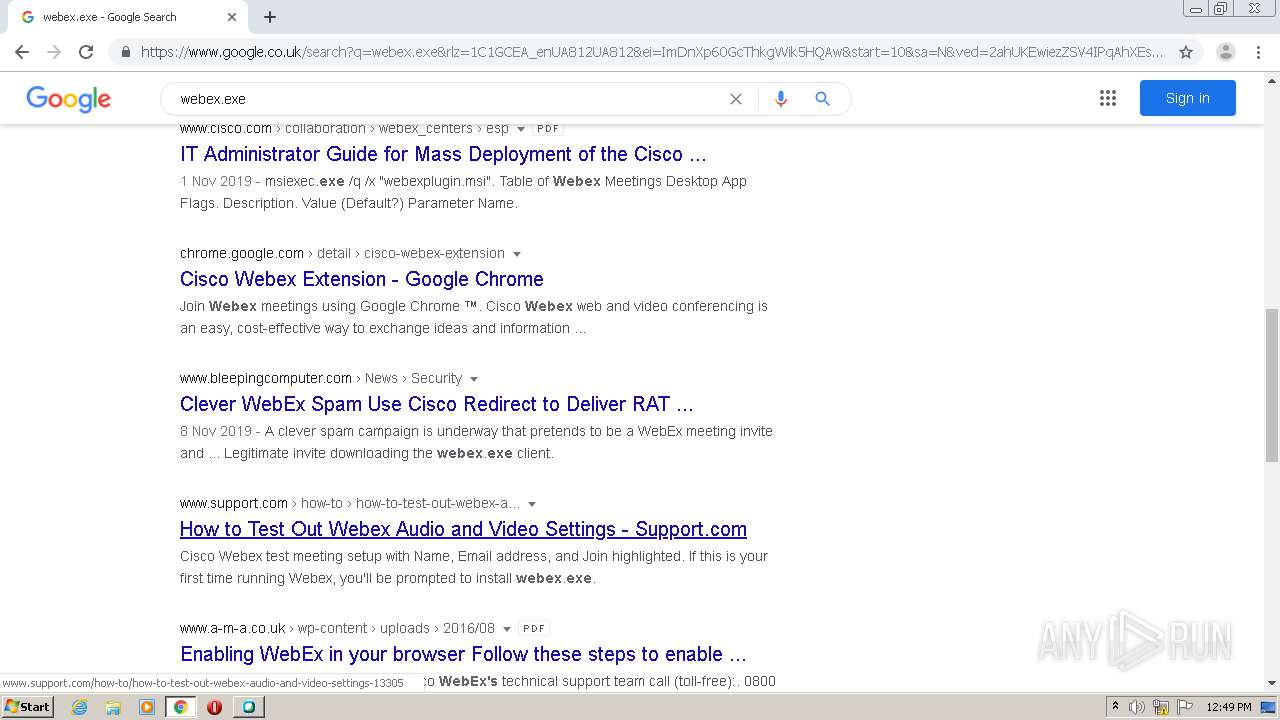Open the media player taskbar icon
Viewport: 1280px width, 720px height.
147,707
